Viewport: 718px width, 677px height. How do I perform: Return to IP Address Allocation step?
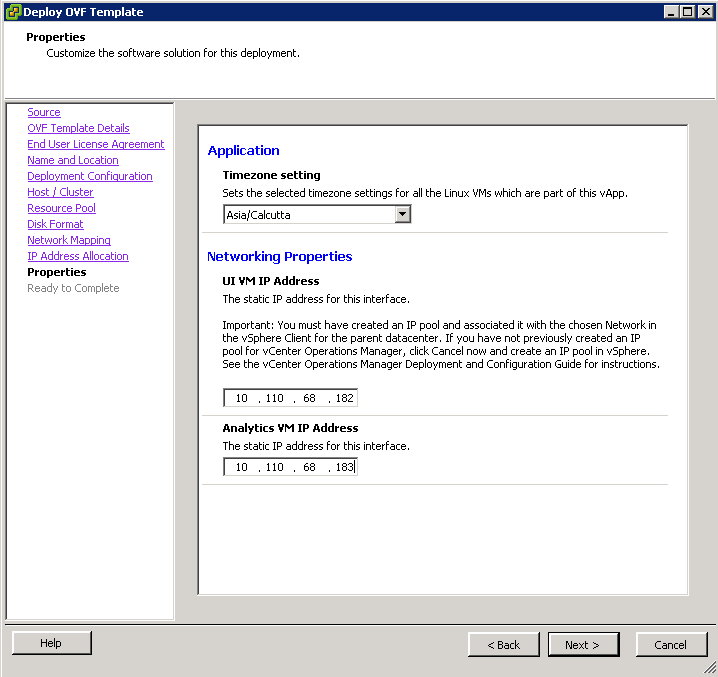[x=78, y=256]
